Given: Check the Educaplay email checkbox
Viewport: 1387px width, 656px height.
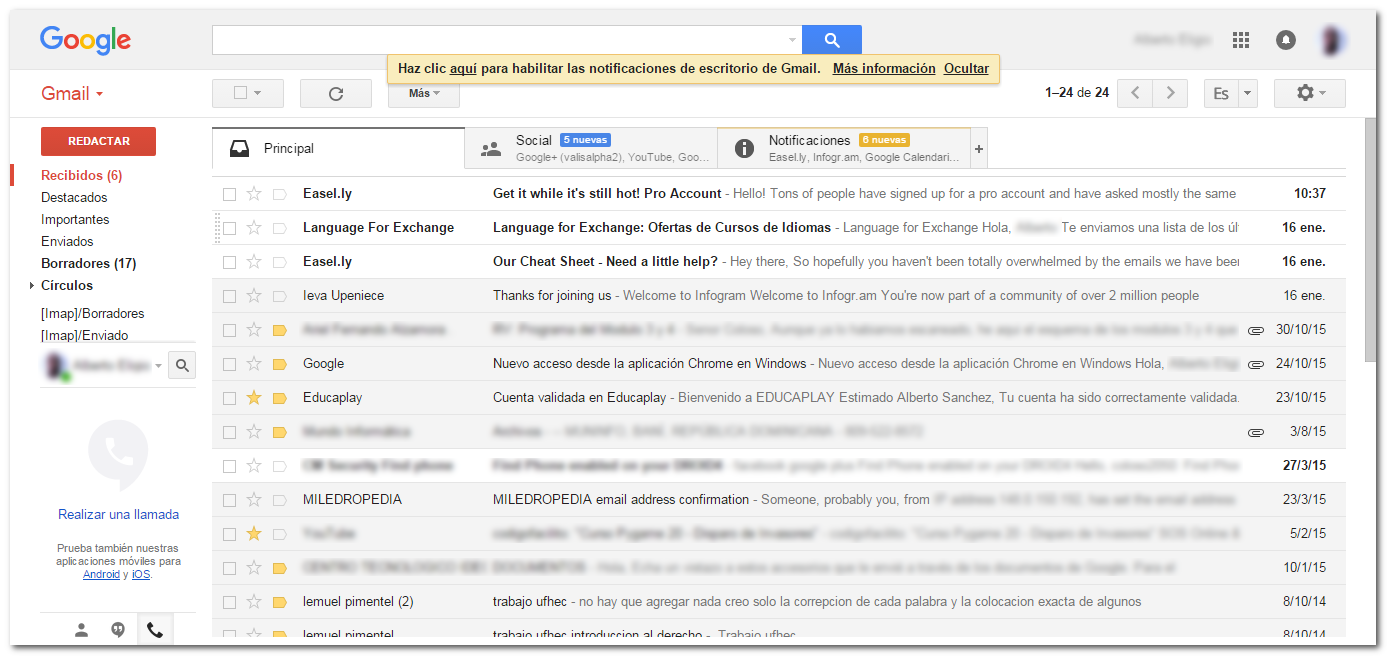Looking at the screenshot, I should (229, 398).
